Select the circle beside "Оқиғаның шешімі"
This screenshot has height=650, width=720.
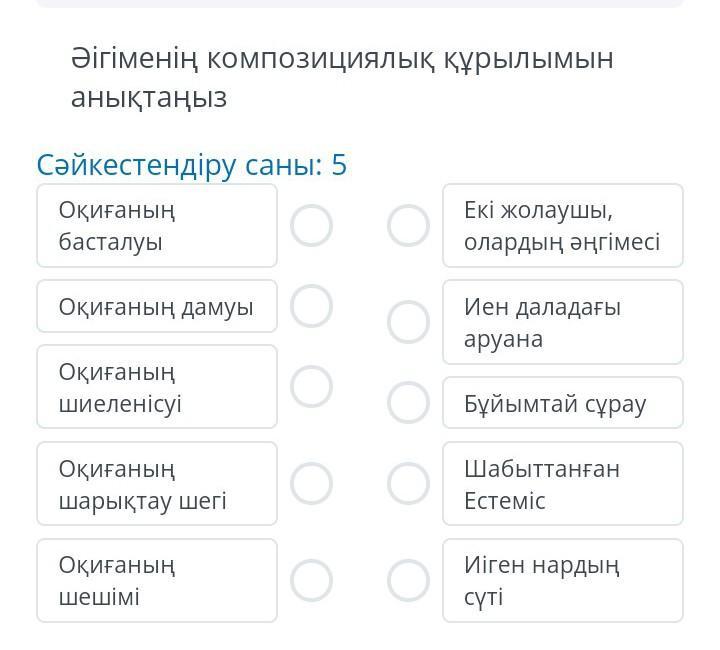click(311, 579)
